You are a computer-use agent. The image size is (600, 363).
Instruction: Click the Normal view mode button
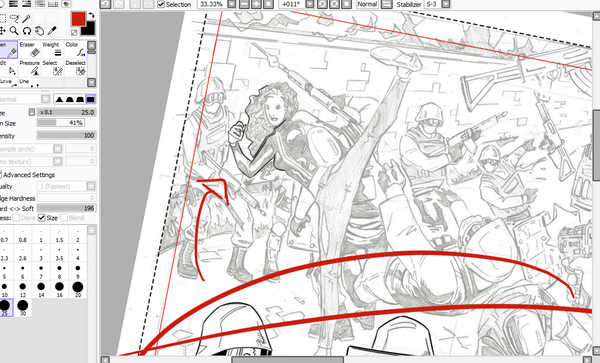click(x=367, y=4)
